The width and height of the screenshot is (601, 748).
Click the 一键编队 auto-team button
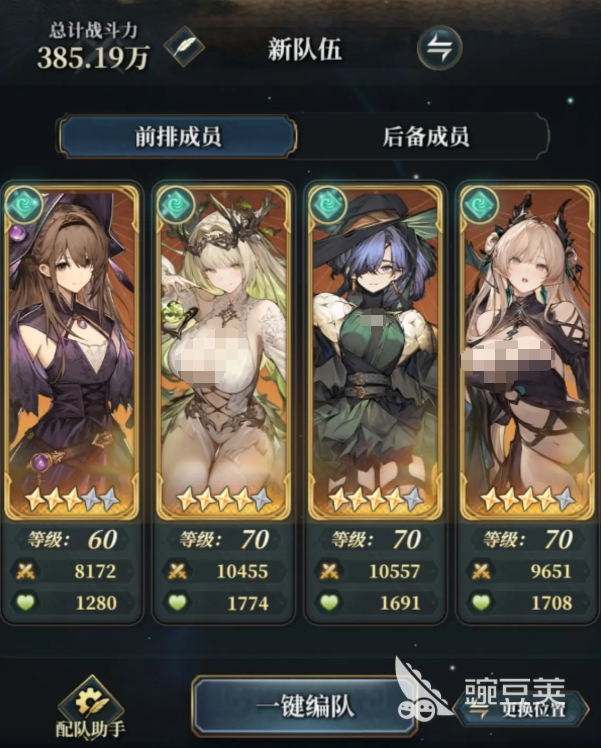(304, 706)
